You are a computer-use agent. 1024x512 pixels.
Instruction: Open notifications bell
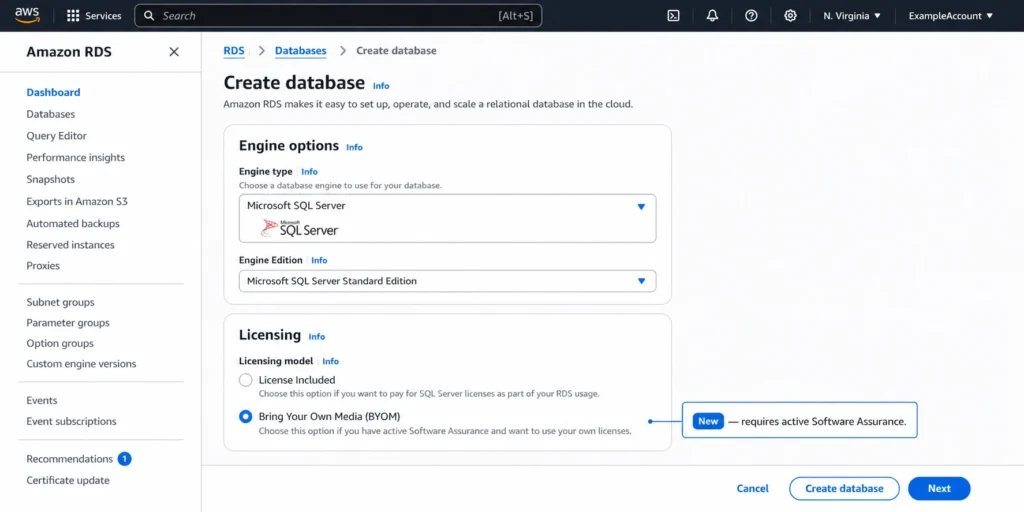712,16
